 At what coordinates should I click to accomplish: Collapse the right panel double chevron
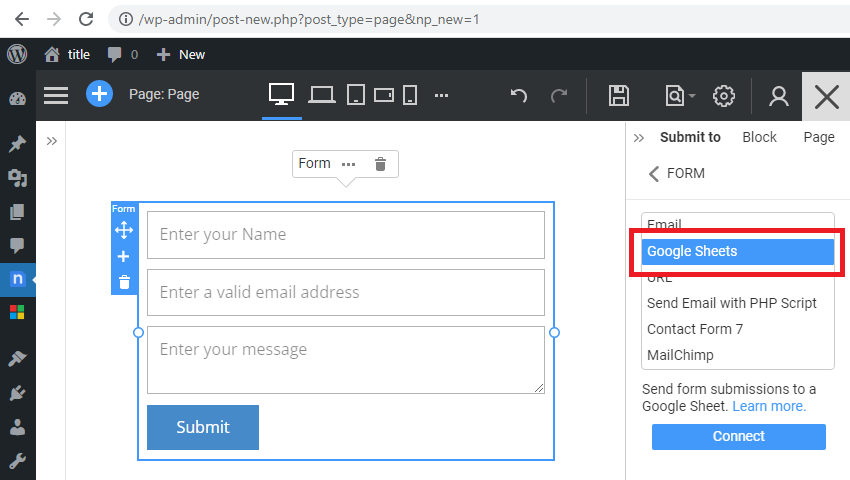[x=639, y=138]
